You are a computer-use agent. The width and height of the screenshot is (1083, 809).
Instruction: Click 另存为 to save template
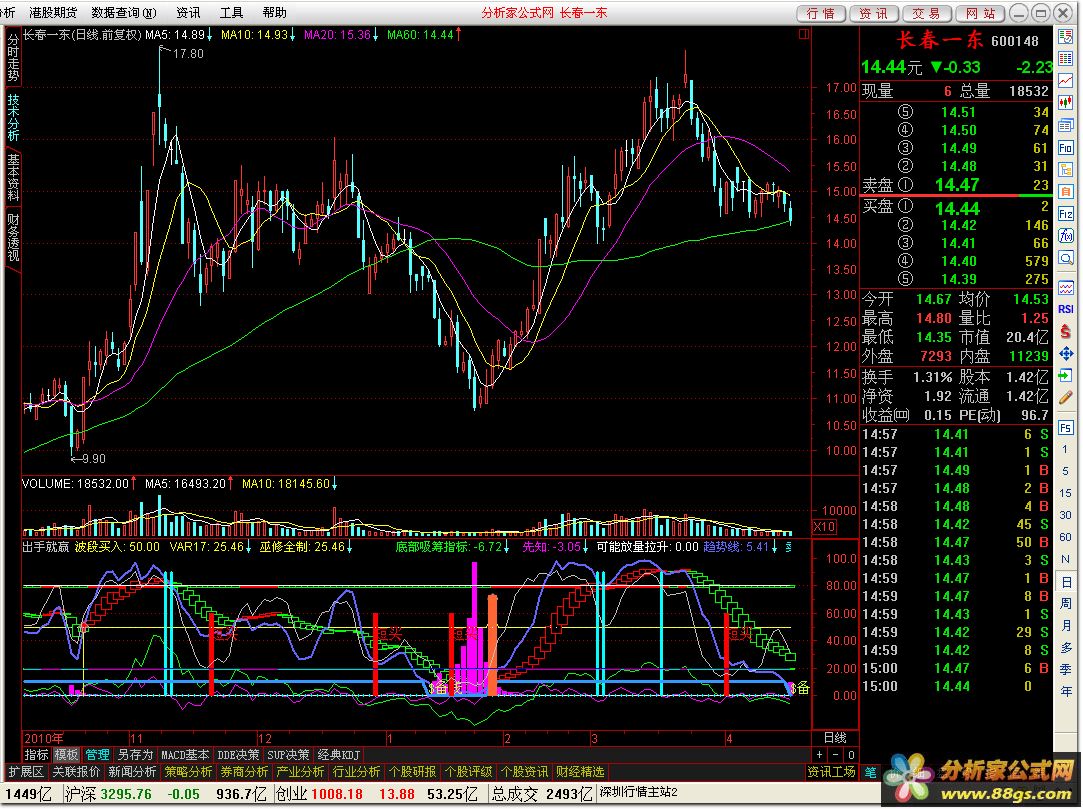click(135, 754)
